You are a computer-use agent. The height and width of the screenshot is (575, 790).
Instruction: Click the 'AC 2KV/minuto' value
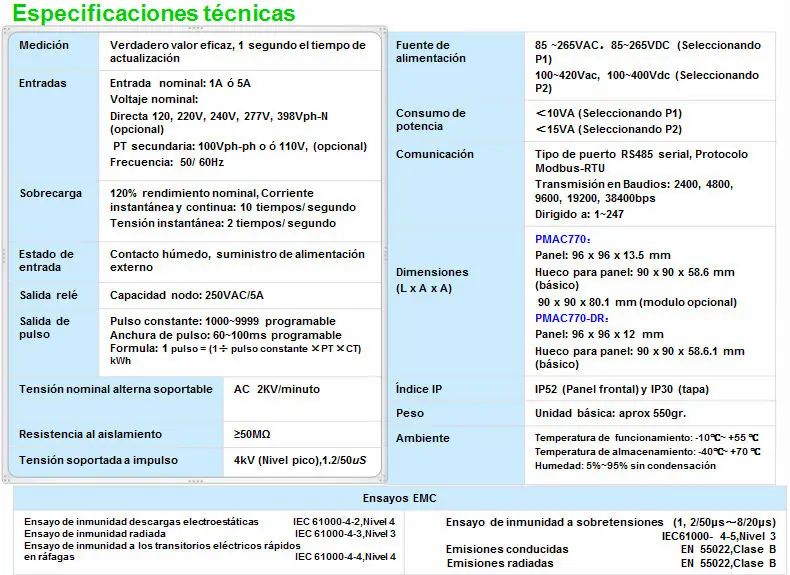coord(277,389)
